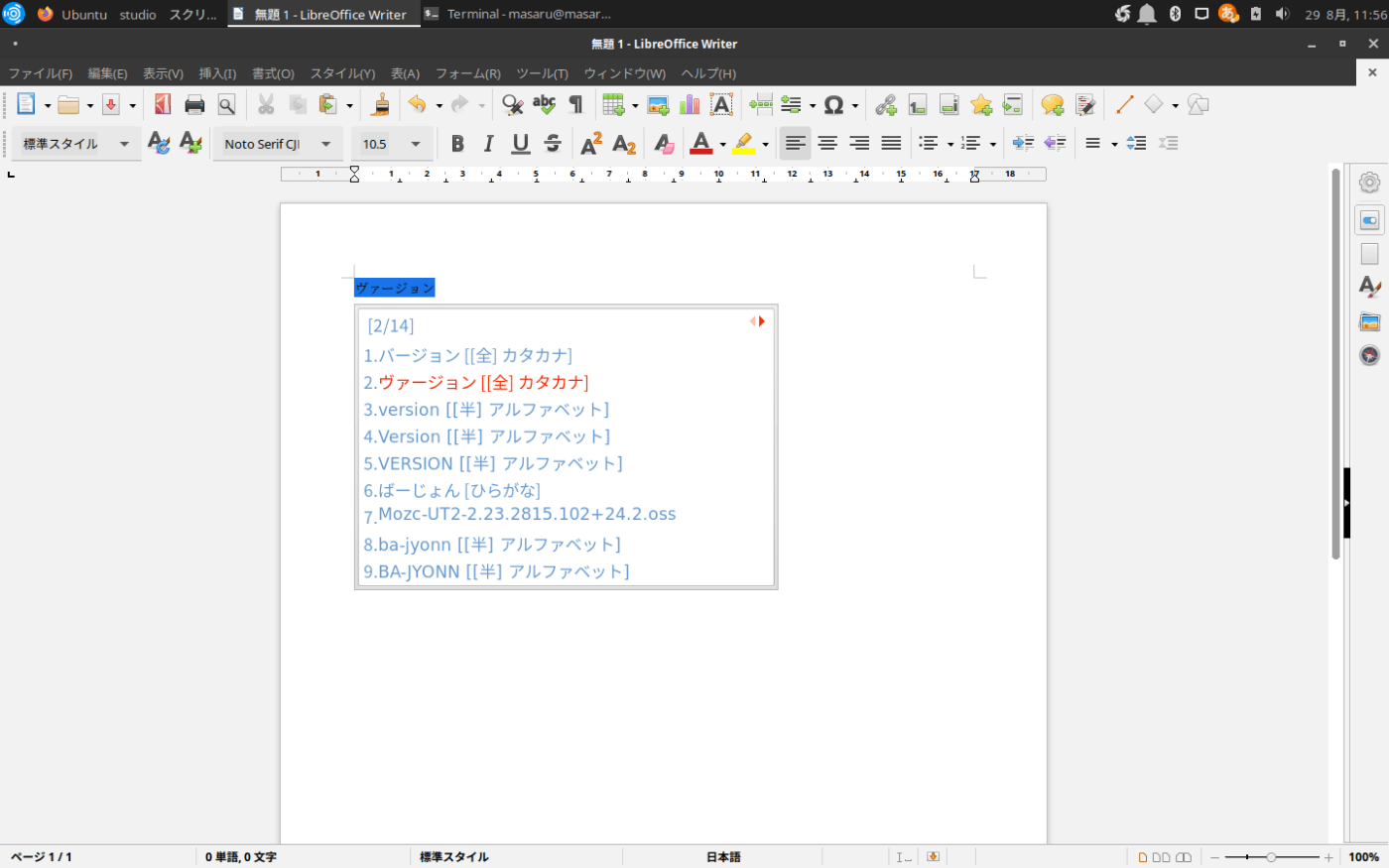Image resolution: width=1389 pixels, height=868 pixels.
Task: Open the 書式(O) menu
Action: tap(273, 73)
